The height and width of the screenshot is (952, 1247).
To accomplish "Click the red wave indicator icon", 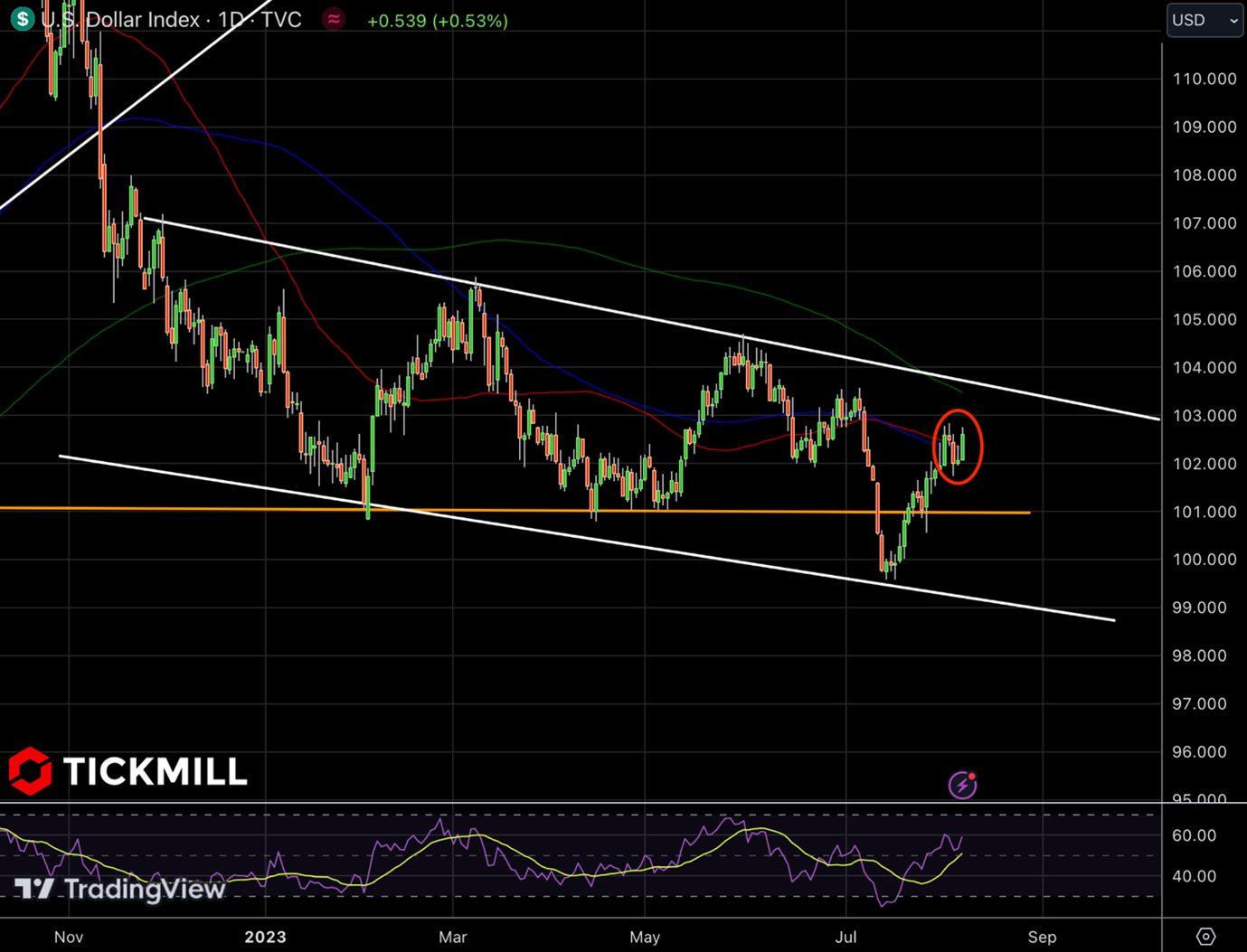I will pyautogui.click(x=334, y=19).
